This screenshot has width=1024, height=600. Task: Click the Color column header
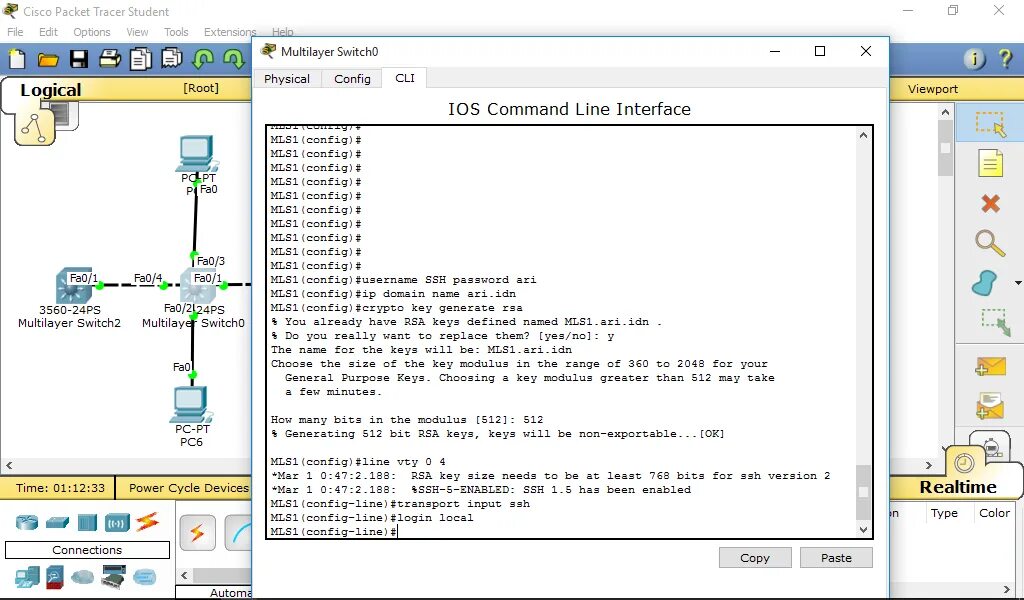click(x=994, y=513)
